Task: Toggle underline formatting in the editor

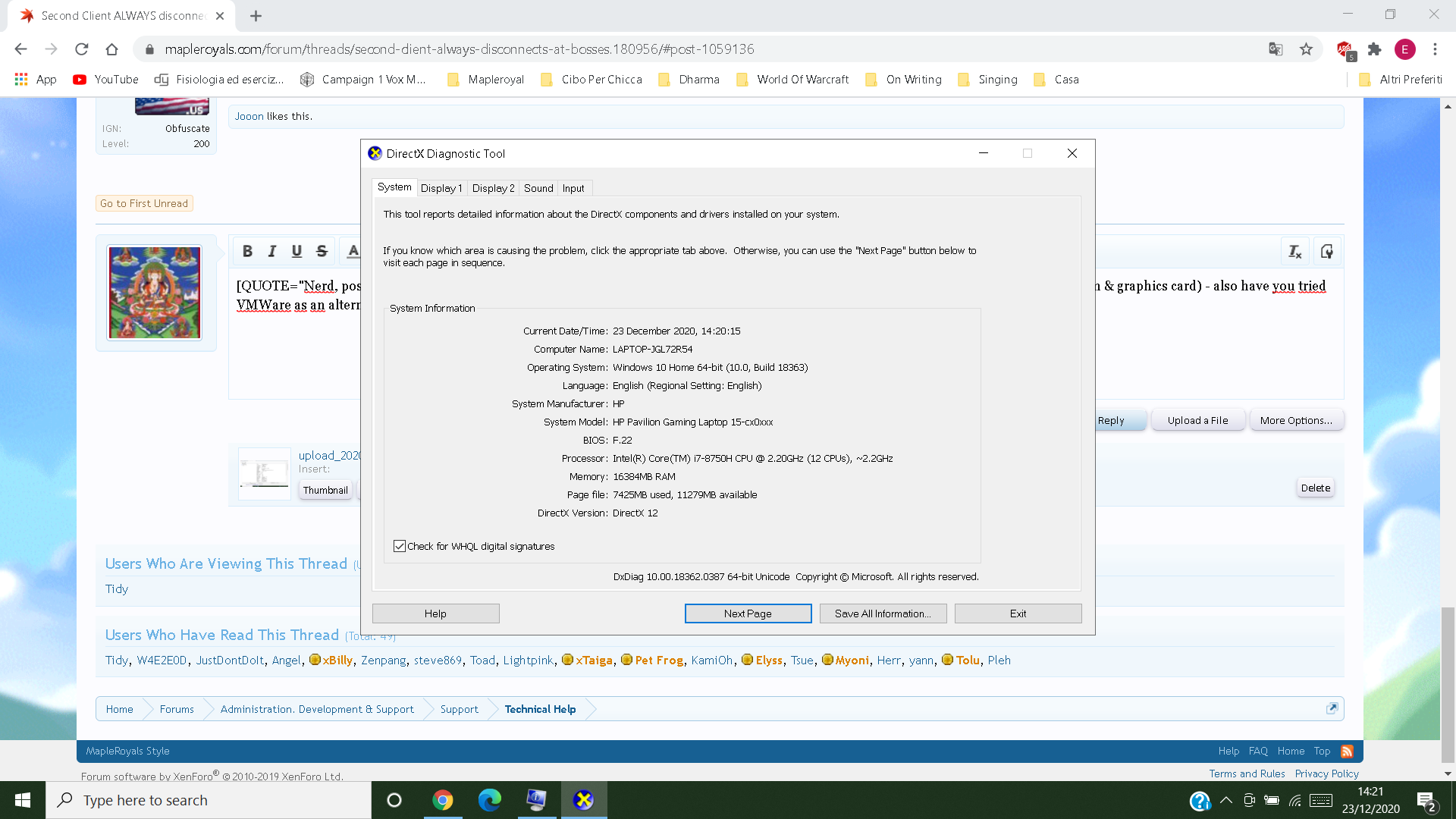Action: tap(297, 251)
